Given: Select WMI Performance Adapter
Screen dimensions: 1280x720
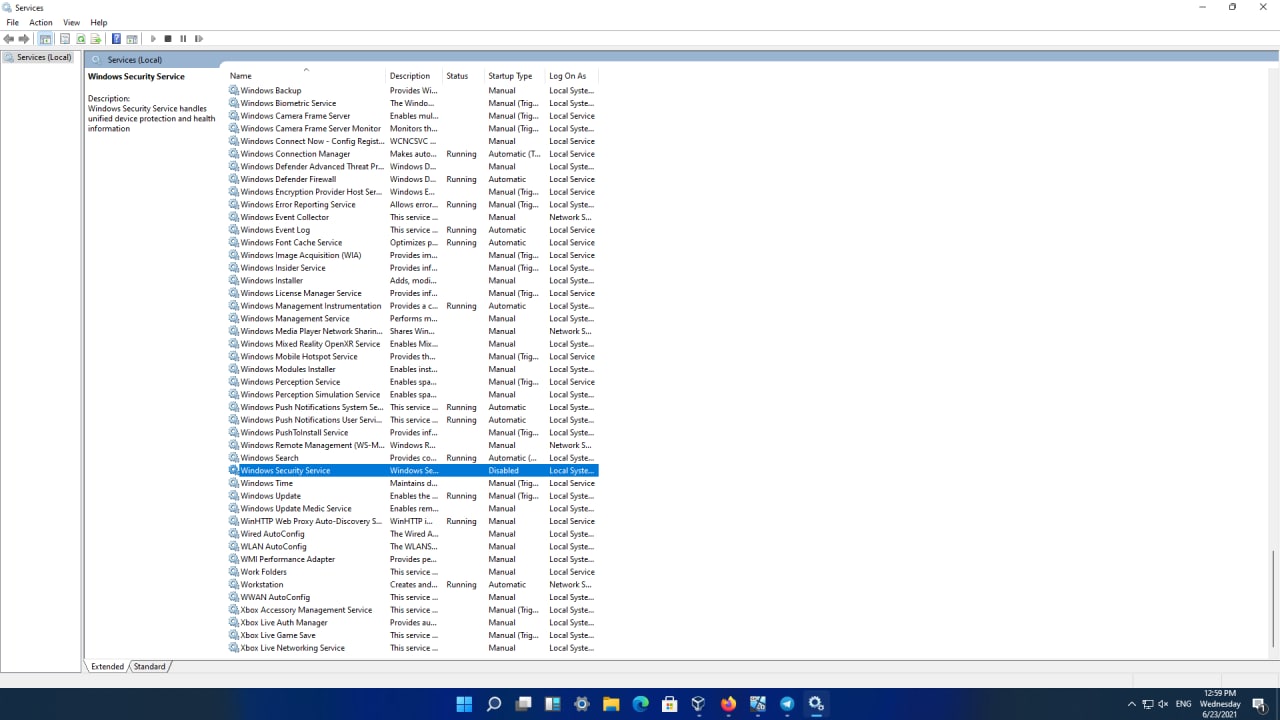Looking at the screenshot, I should click(288, 560).
